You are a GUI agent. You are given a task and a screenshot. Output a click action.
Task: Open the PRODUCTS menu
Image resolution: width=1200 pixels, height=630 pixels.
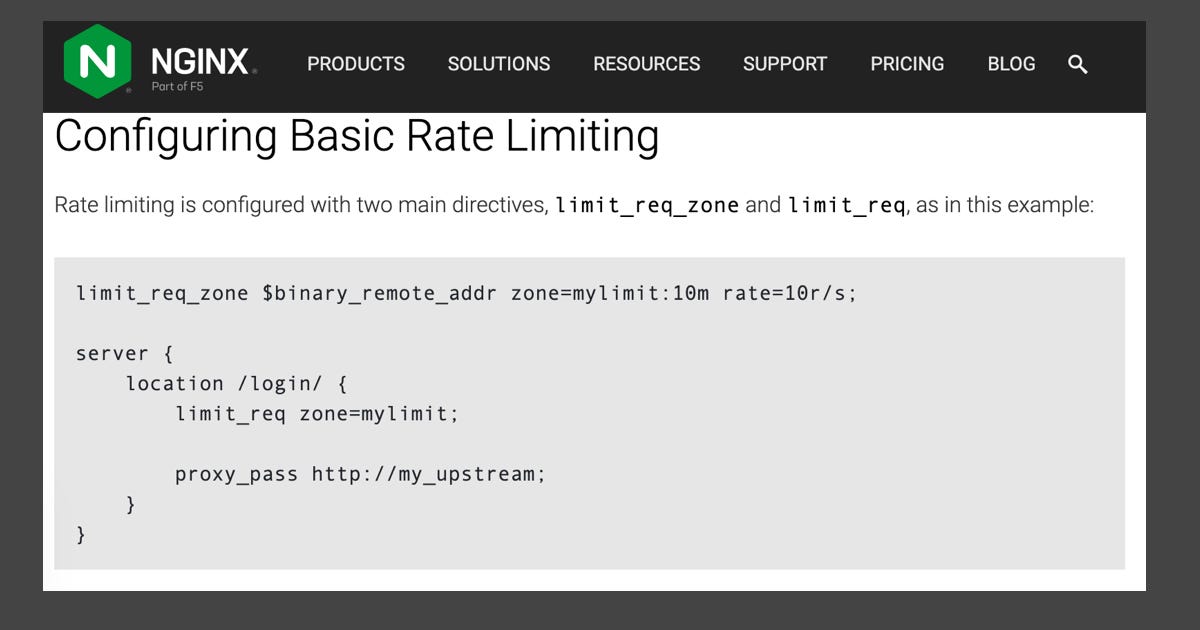pyautogui.click(x=356, y=64)
